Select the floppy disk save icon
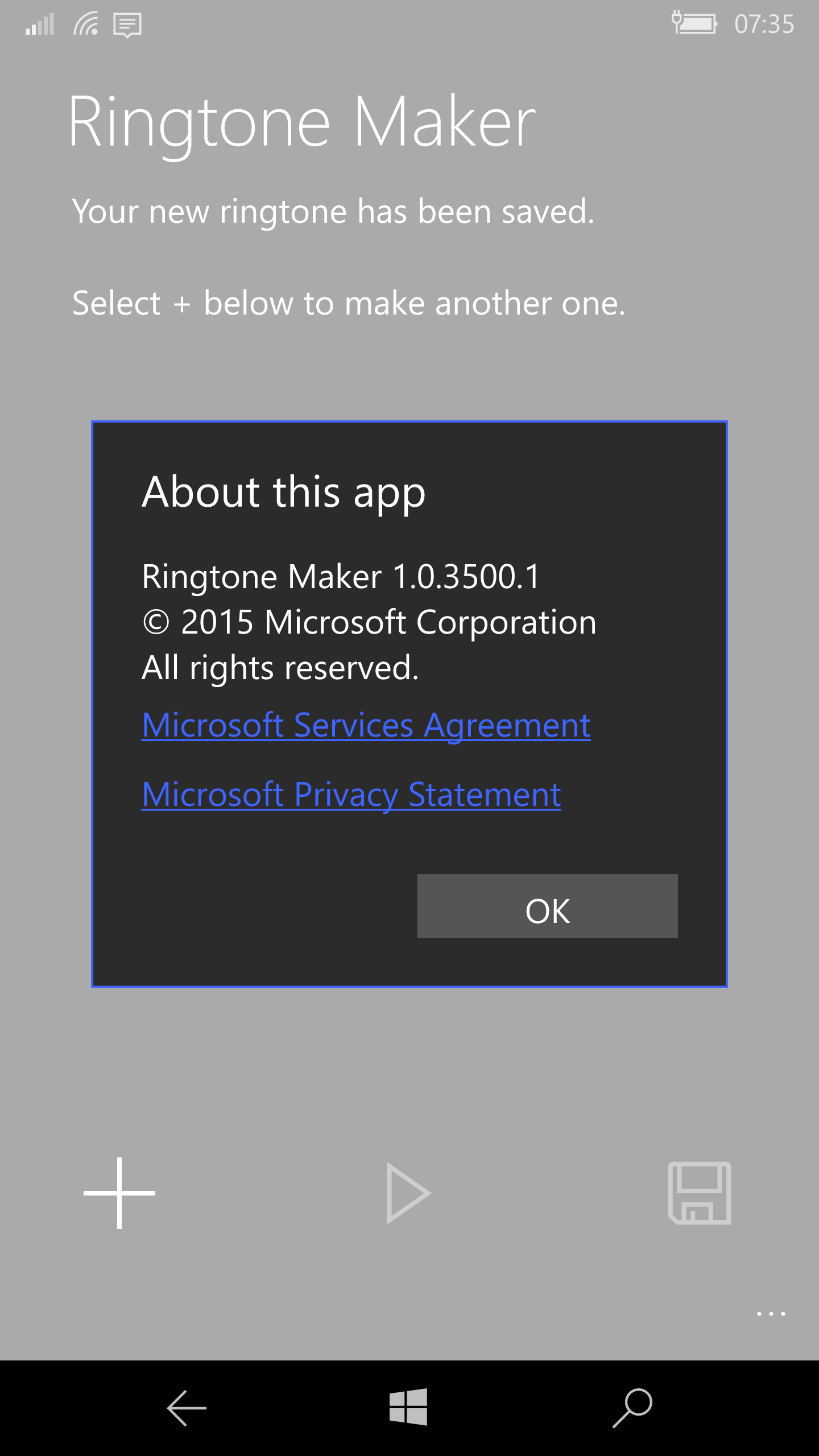 [x=700, y=1193]
